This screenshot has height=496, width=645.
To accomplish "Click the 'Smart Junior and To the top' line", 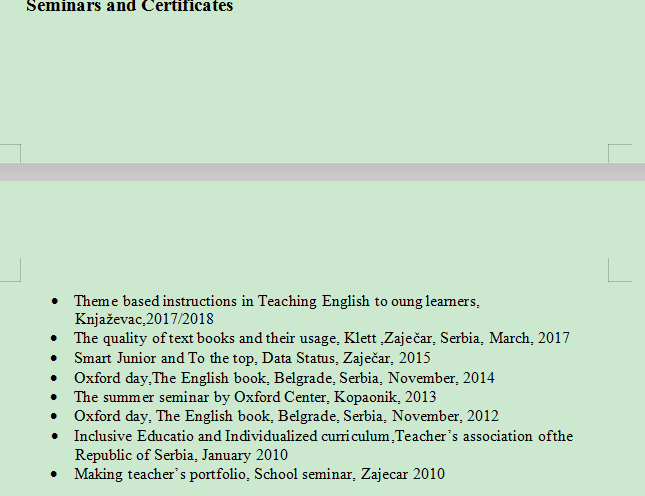I will click(160, 357).
